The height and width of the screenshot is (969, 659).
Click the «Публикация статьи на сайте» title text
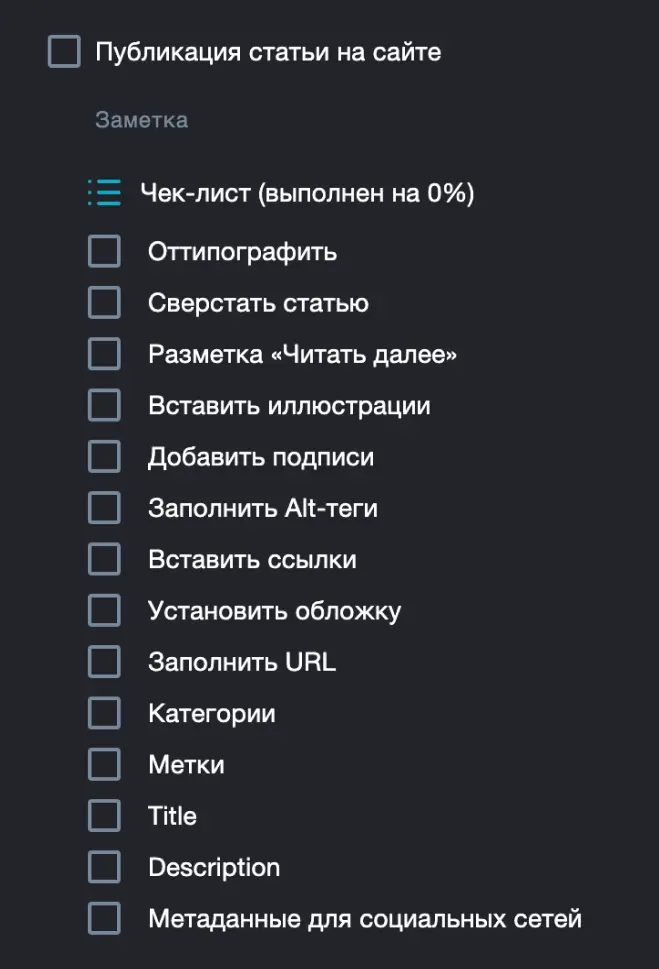[265, 52]
